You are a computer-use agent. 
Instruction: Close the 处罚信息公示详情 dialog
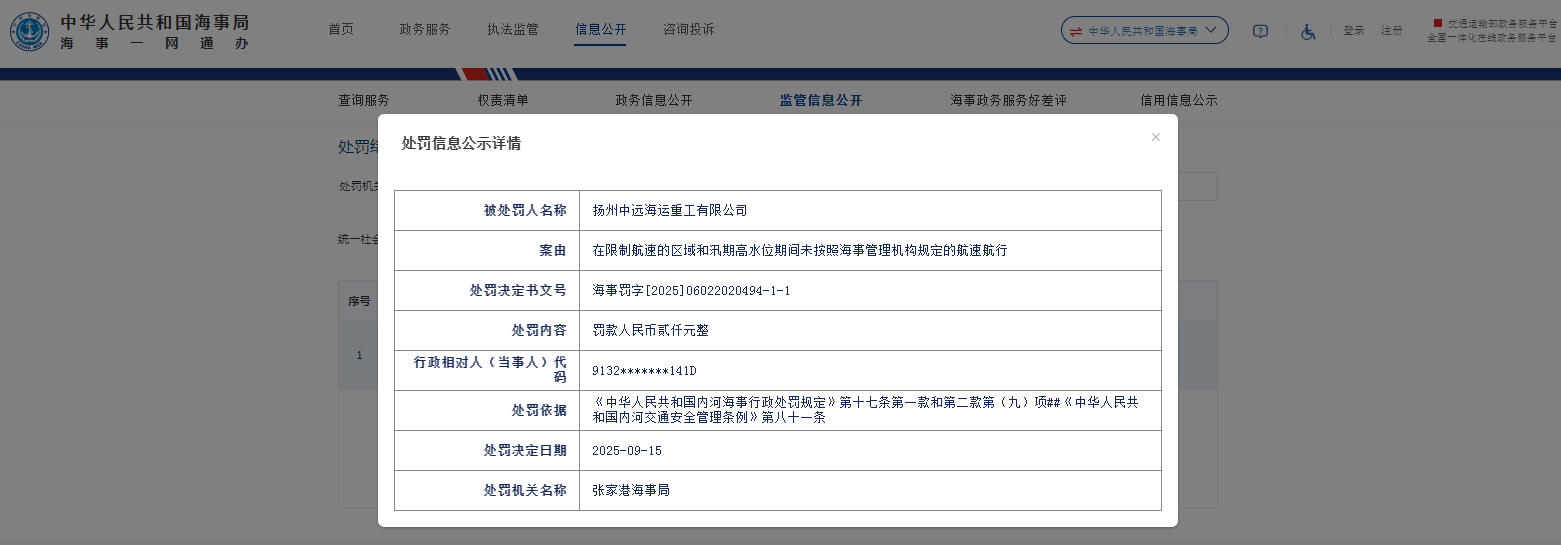click(x=1155, y=138)
